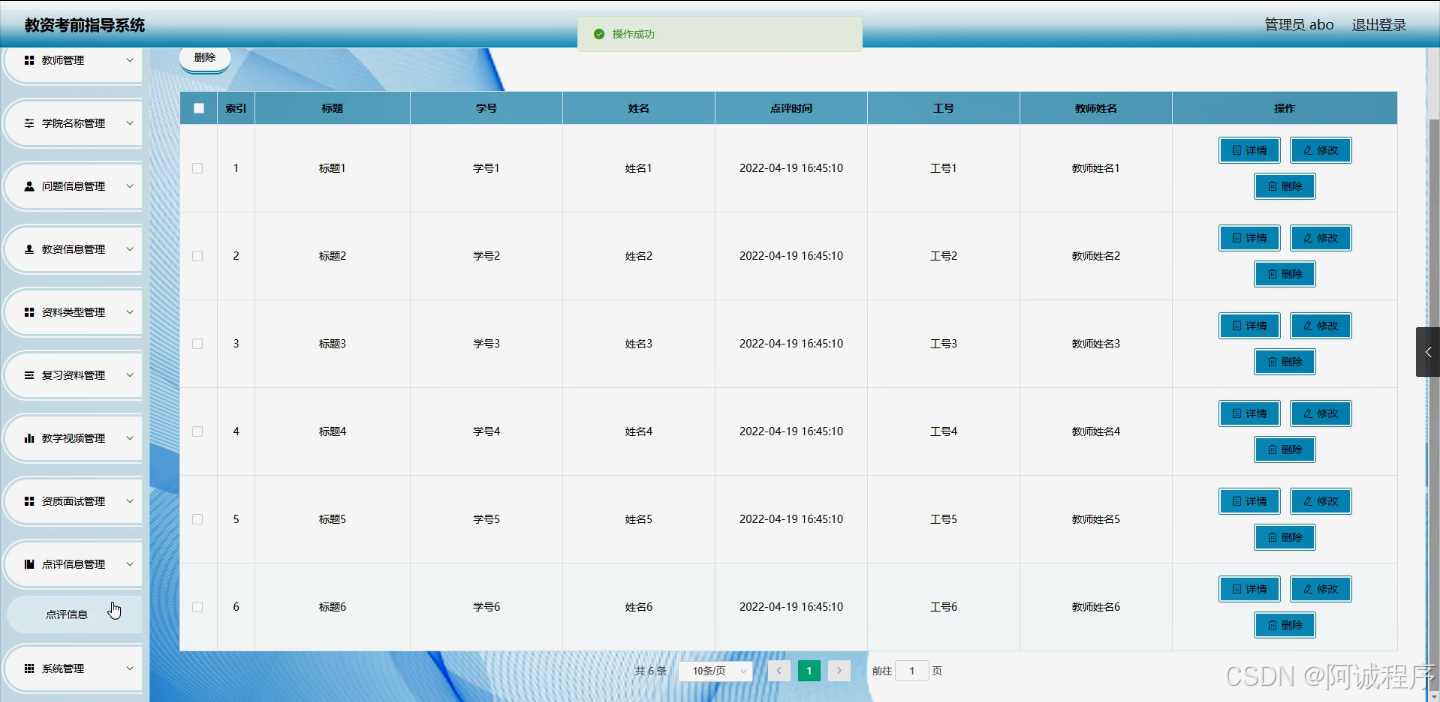Open 详情 for row 标题5
Screen dimensions: 1440x702
[x=1250, y=502]
